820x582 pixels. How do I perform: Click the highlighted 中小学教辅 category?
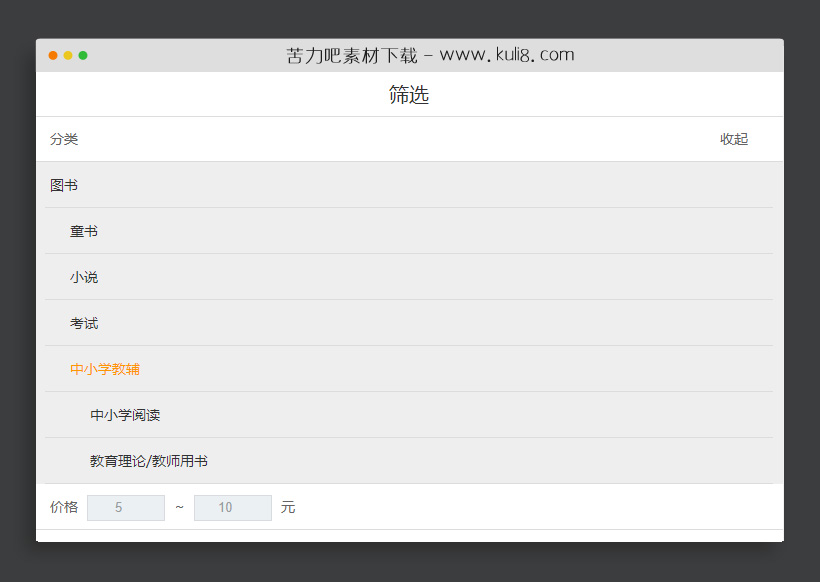click(x=104, y=369)
